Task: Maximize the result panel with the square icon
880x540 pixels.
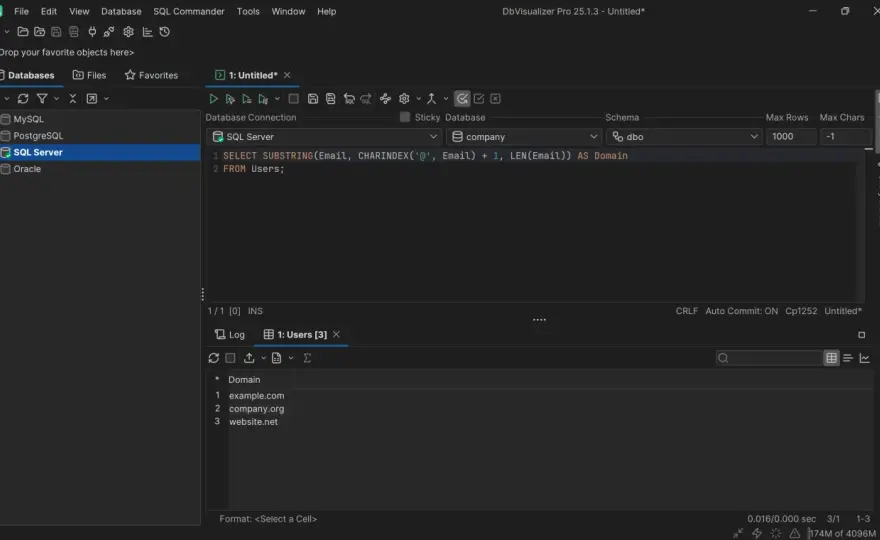Action: coord(861,335)
